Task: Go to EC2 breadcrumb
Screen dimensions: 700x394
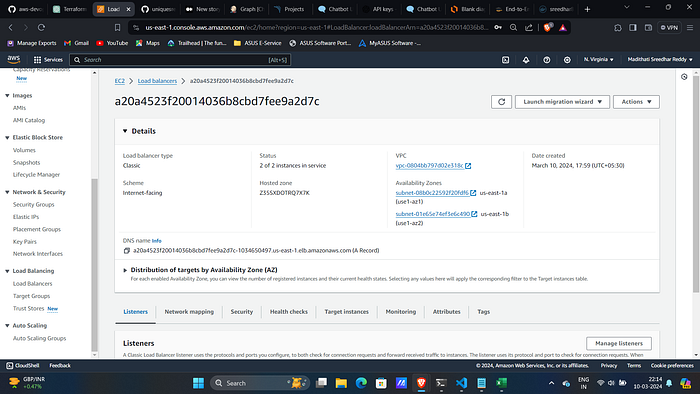Action: coord(120,81)
